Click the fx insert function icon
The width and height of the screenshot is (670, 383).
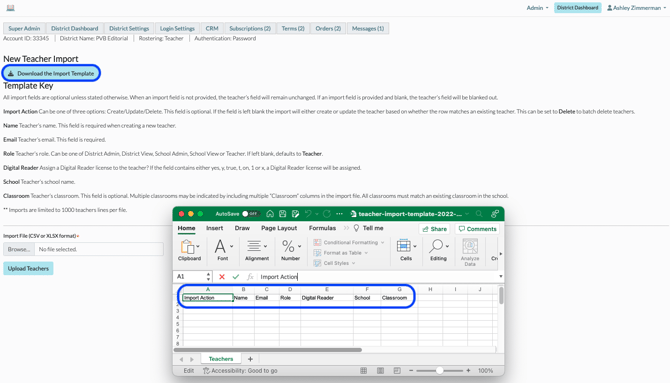pyautogui.click(x=250, y=277)
